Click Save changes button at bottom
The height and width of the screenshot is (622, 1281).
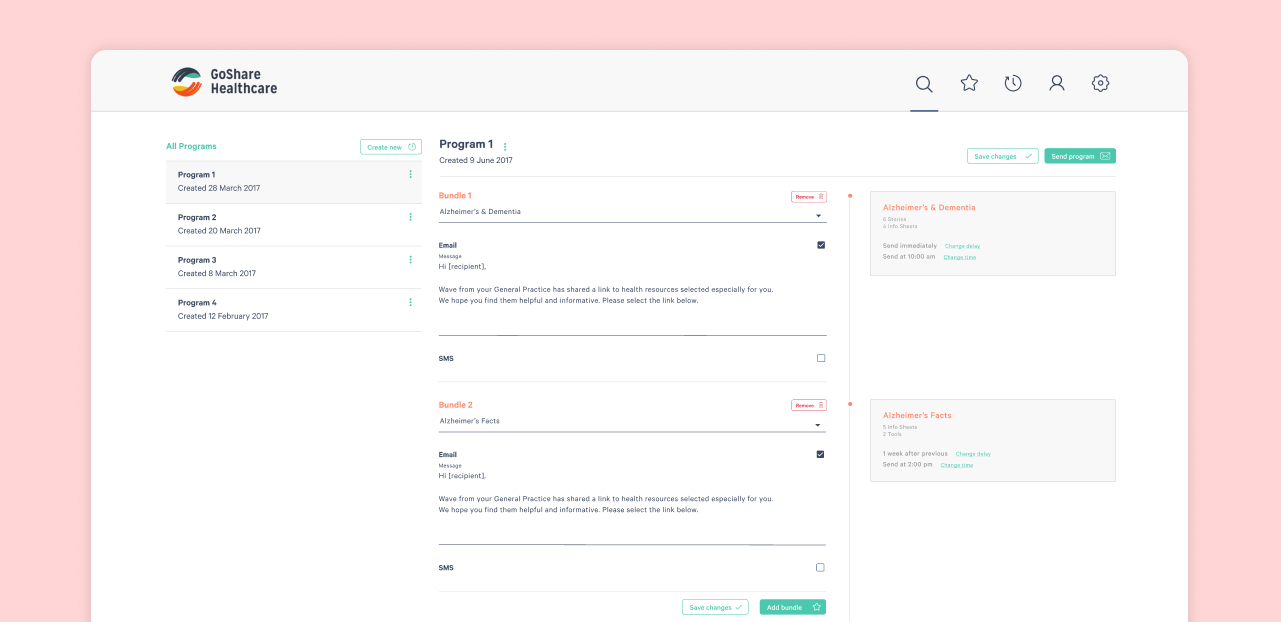tap(715, 607)
